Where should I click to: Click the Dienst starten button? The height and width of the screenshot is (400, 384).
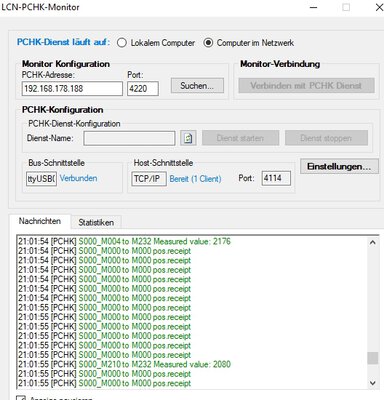pos(240,138)
